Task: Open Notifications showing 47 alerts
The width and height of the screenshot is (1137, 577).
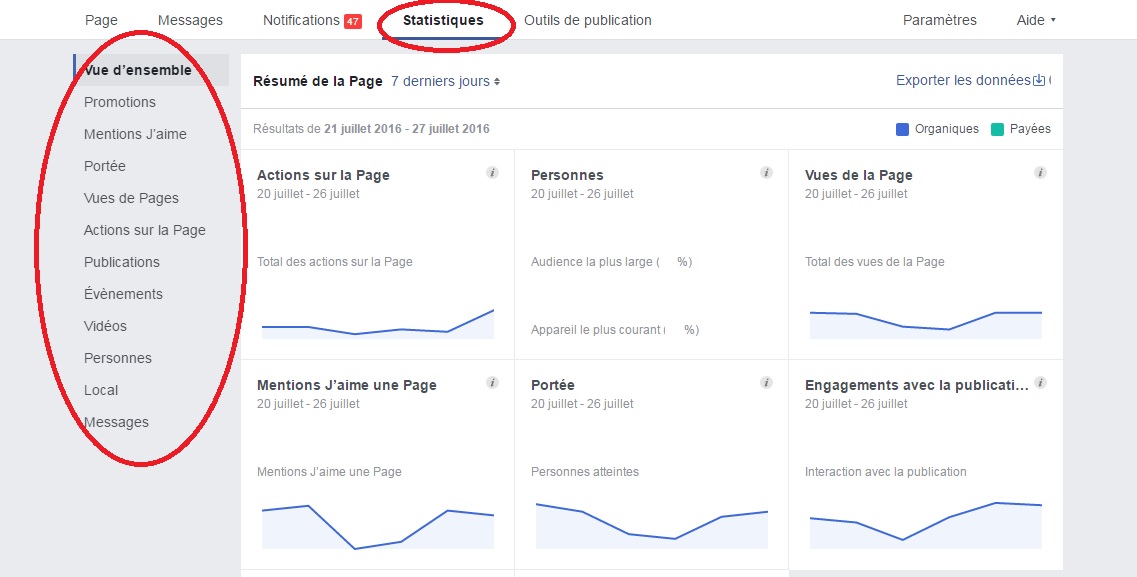Action: pyautogui.click(x=312, y=19)
